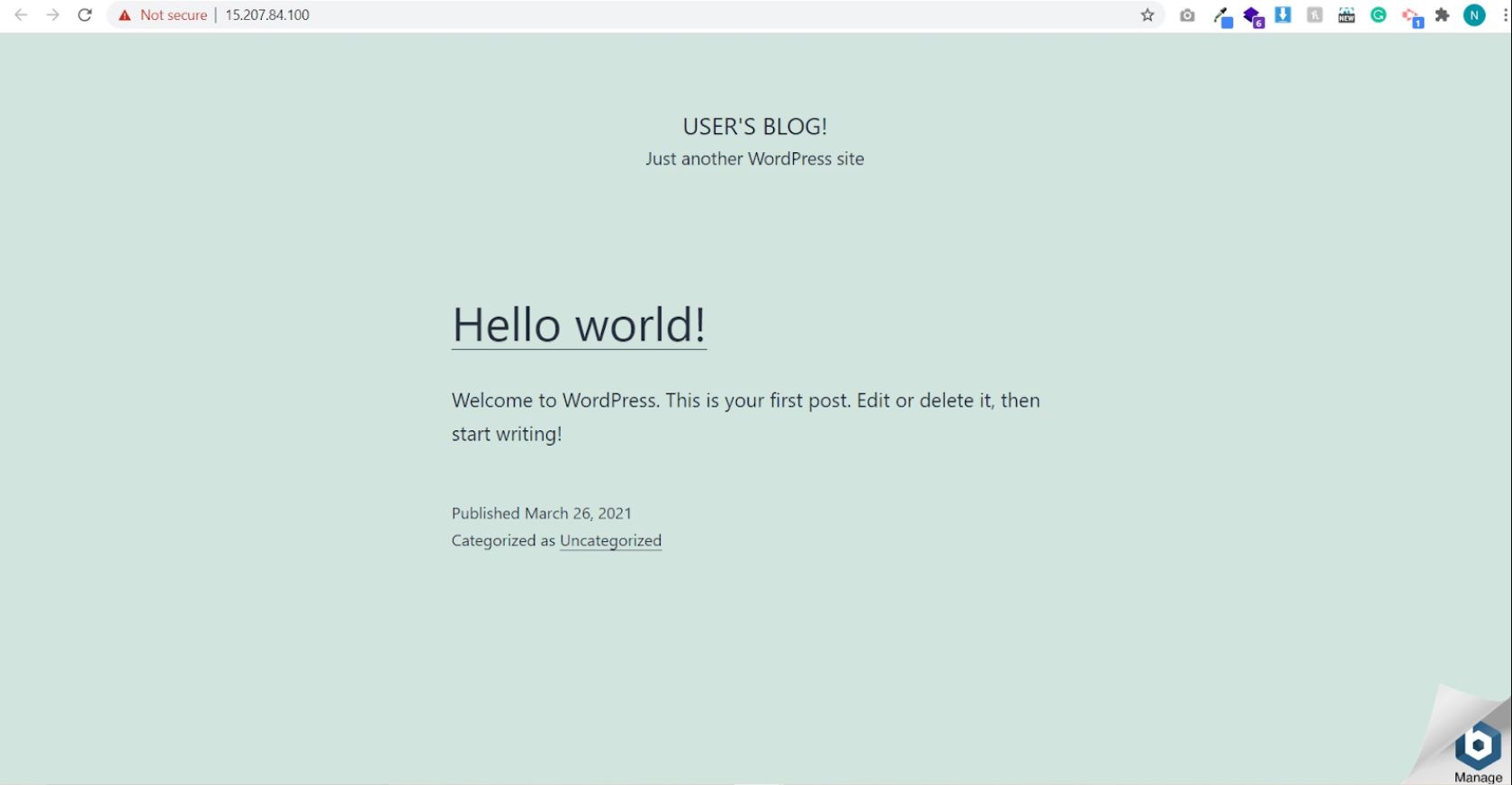
Task: Open the Uncategorized category link
Action: (610, 541)
